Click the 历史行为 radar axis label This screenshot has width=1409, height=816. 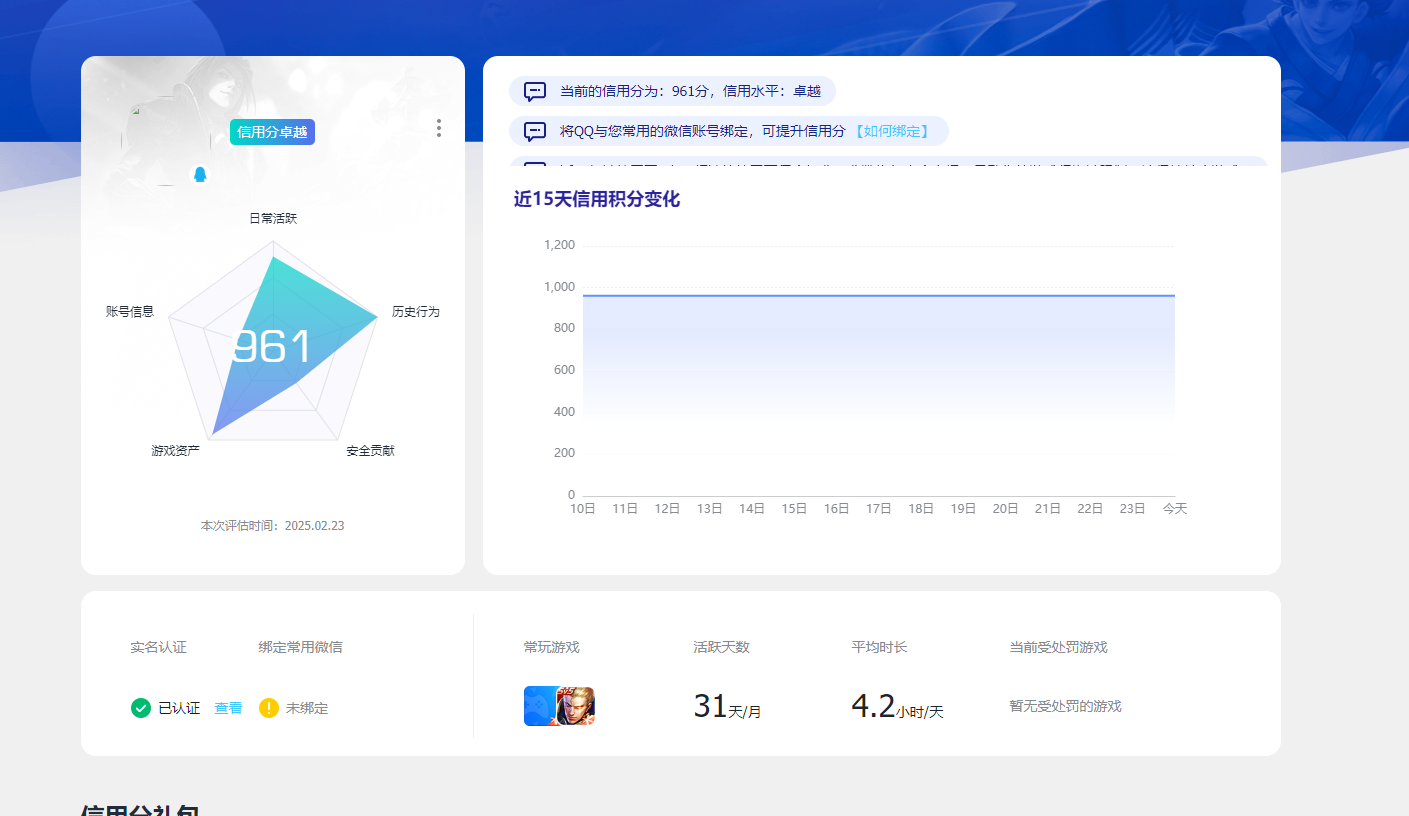point(416,312)
